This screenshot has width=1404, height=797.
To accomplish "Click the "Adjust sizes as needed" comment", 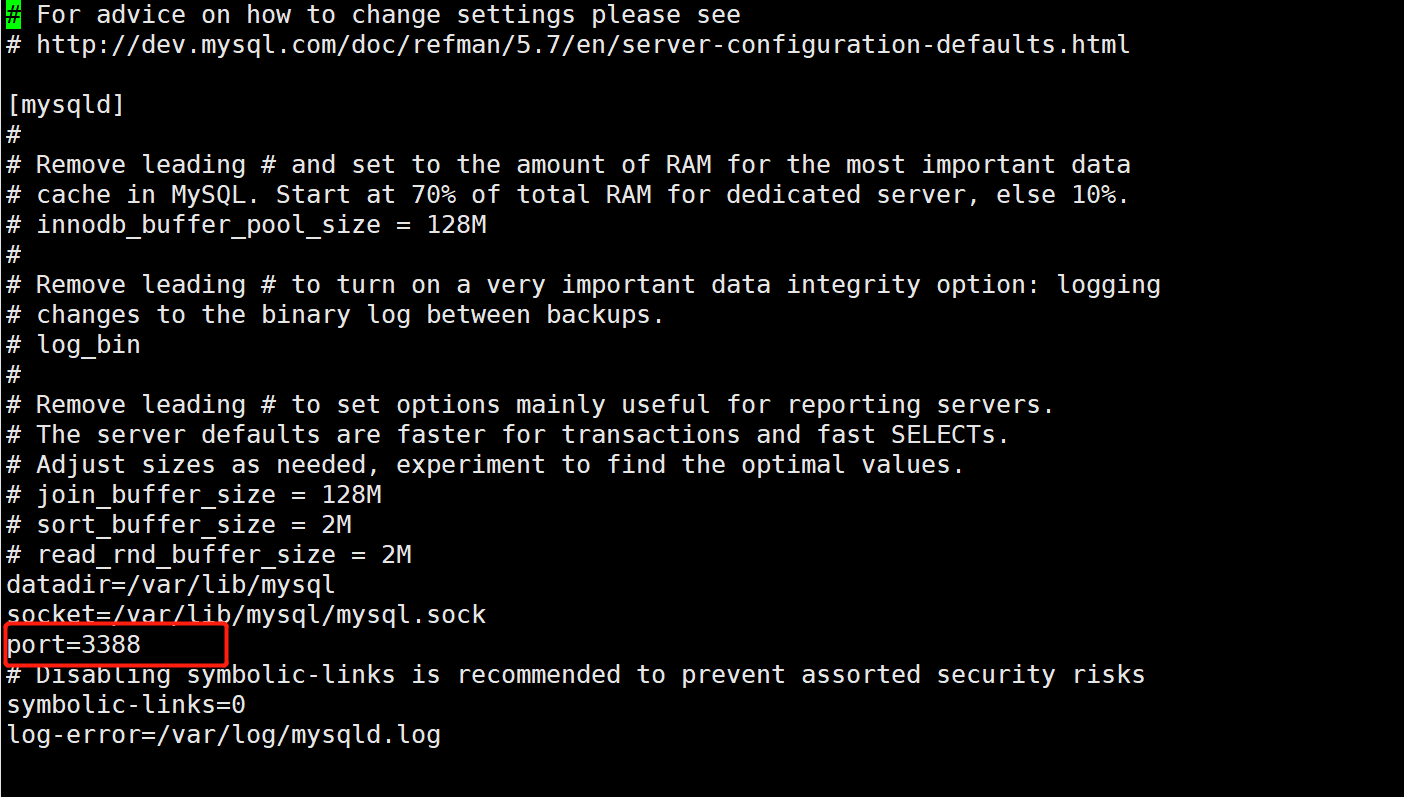I will coord(500,465).
